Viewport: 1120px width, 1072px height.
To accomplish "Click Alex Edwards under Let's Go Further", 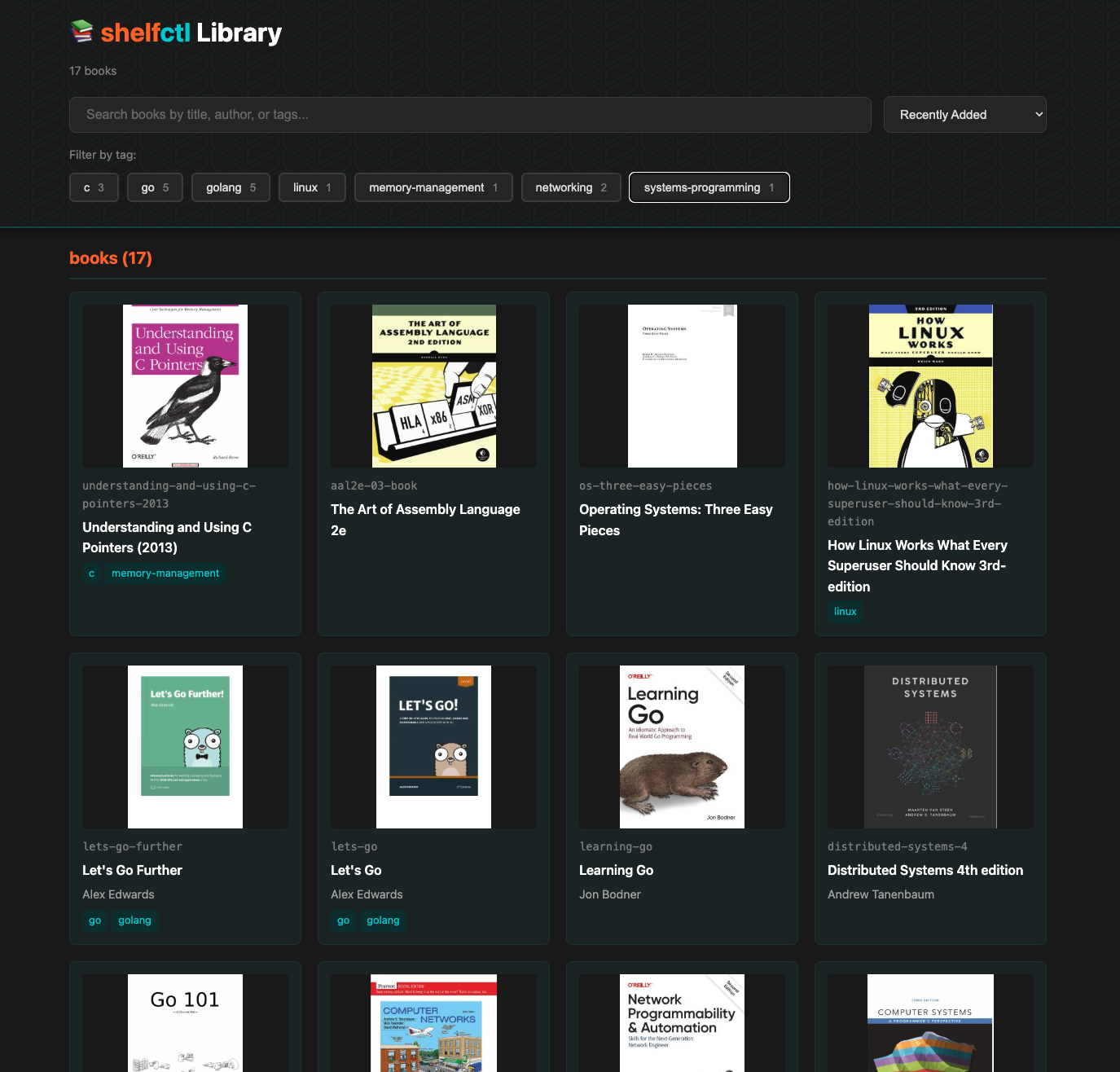I will 118,894.
